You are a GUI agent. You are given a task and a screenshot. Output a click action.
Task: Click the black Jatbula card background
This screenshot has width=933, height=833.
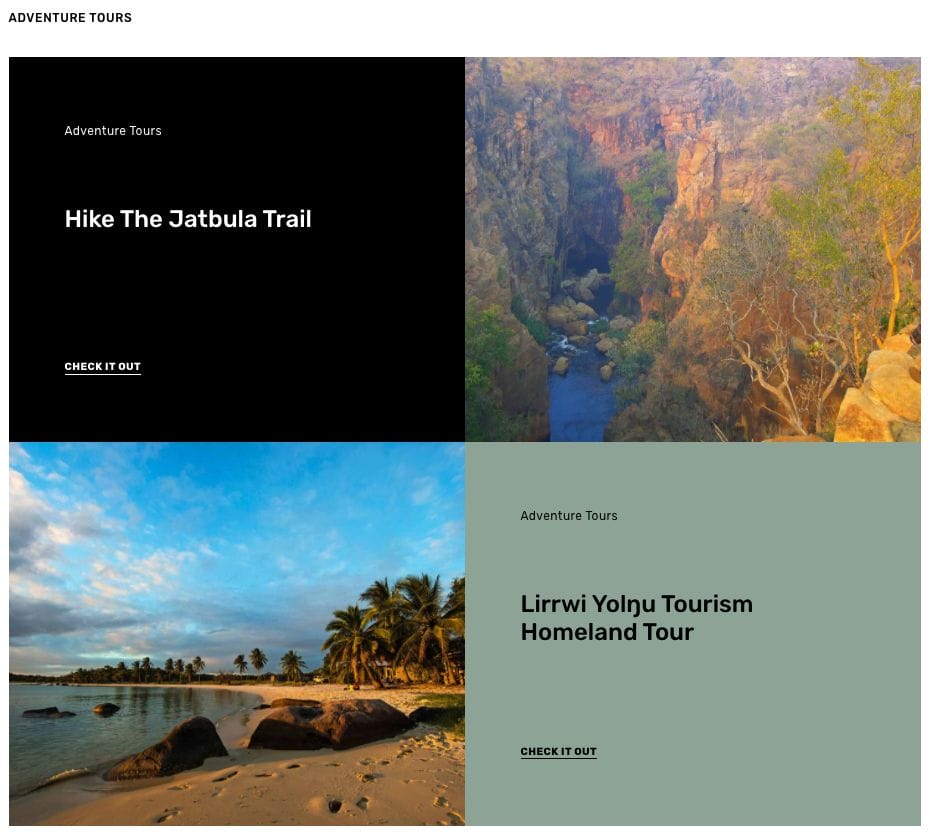[237, 286]
